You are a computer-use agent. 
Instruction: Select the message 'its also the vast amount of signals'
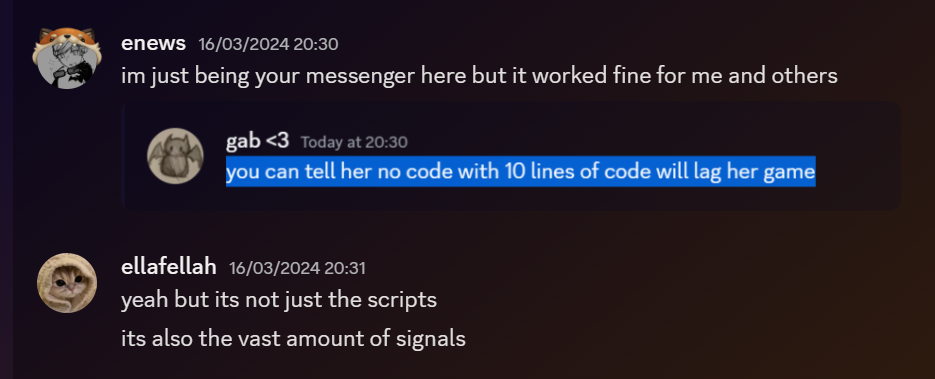(293, 338)
